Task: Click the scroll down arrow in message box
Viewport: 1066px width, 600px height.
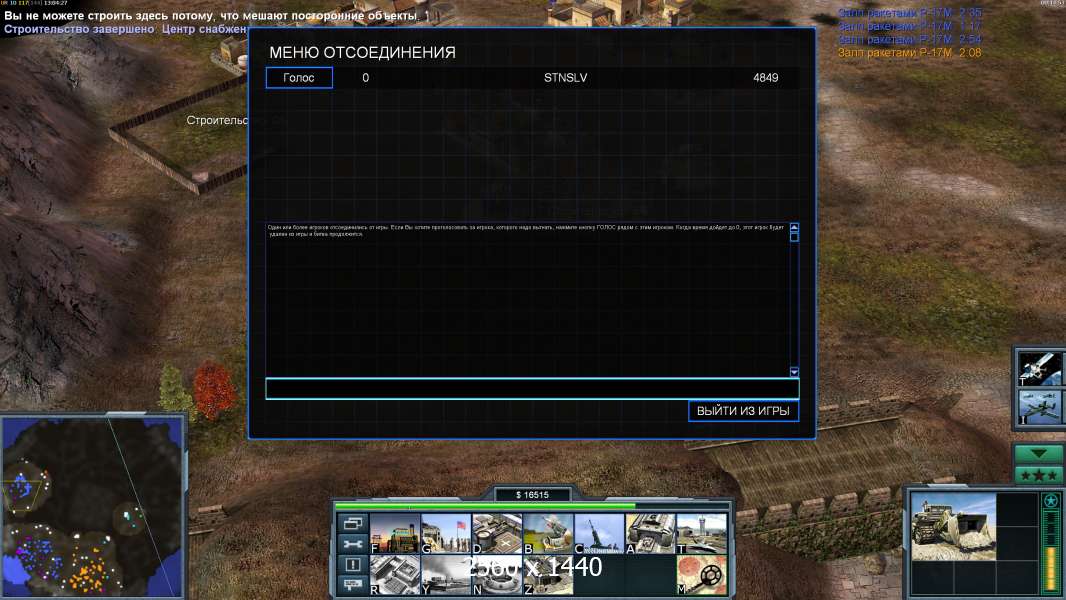Action: [x=794, y=372]
